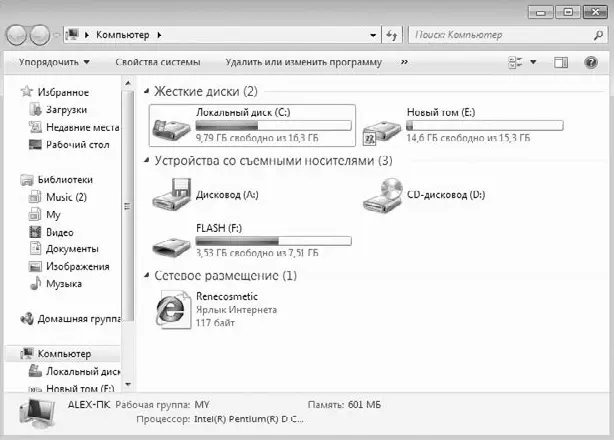Click the sidebar scrollbar down arrow

coord(128,384)
